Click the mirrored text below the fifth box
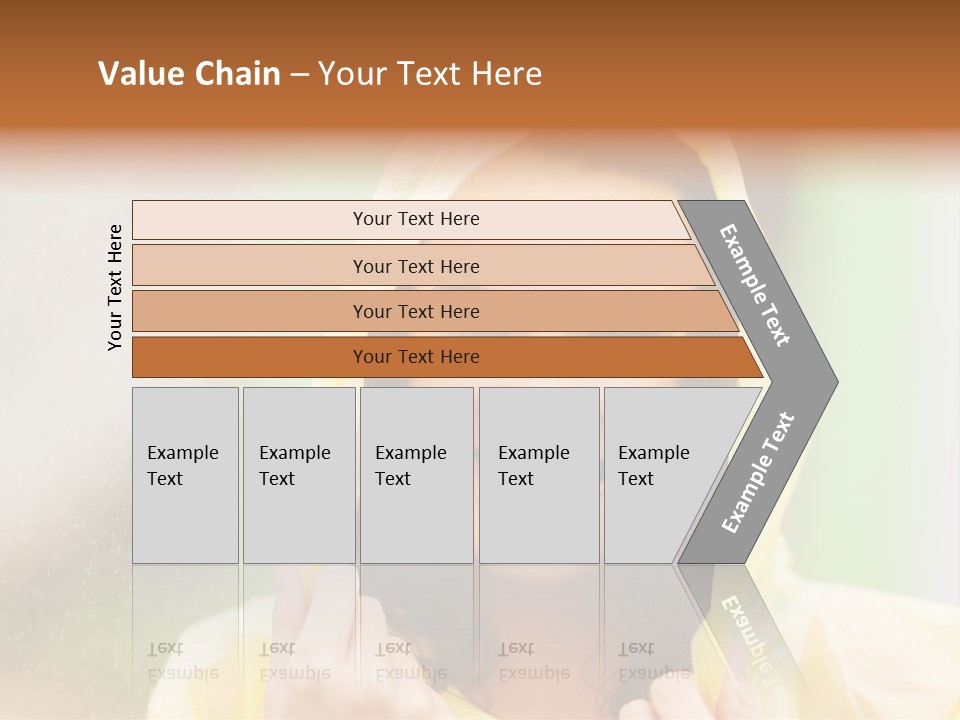Image resolution: width=960 pixels, height=720 pixels. pyautogui.click(x=654, y=661)
